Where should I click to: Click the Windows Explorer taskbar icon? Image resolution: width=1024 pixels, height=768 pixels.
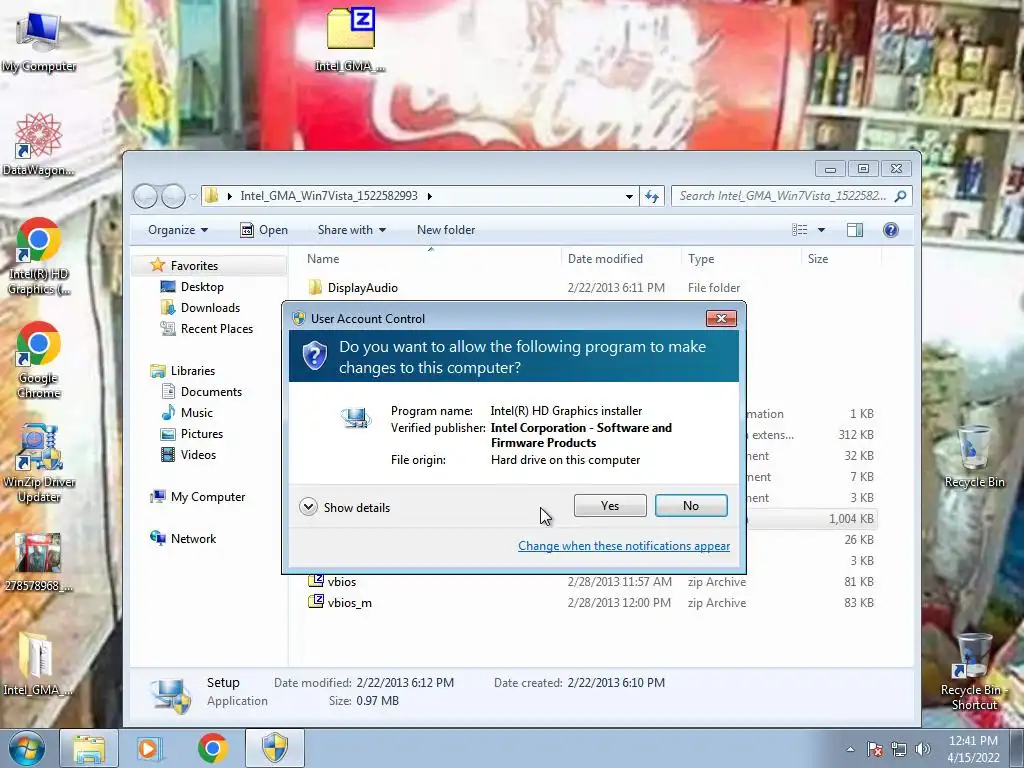click(x=89, y=748)
